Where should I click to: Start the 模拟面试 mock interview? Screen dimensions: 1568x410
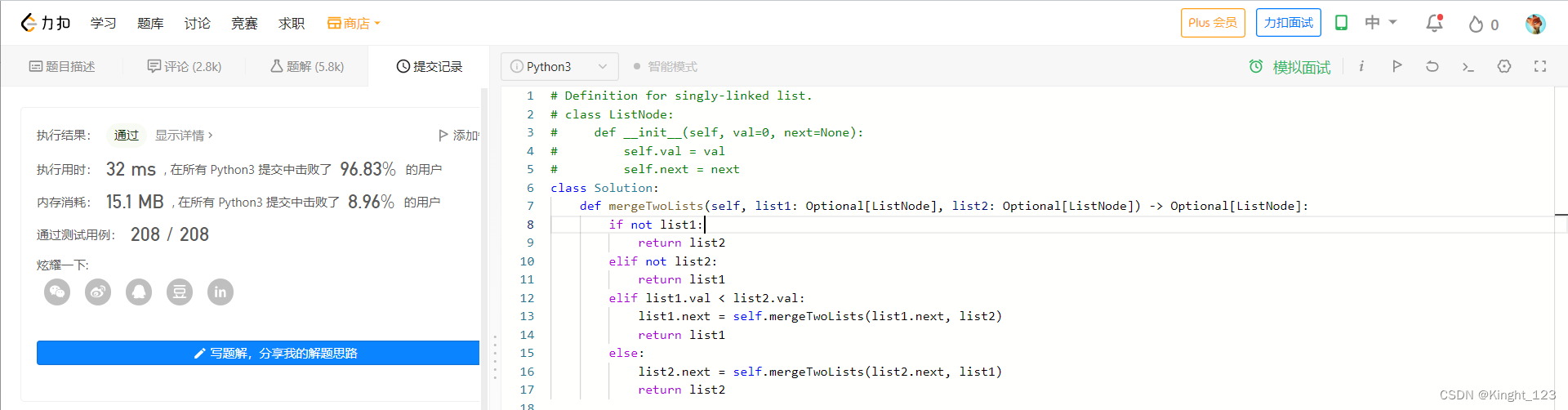[x=1302, y=67]
